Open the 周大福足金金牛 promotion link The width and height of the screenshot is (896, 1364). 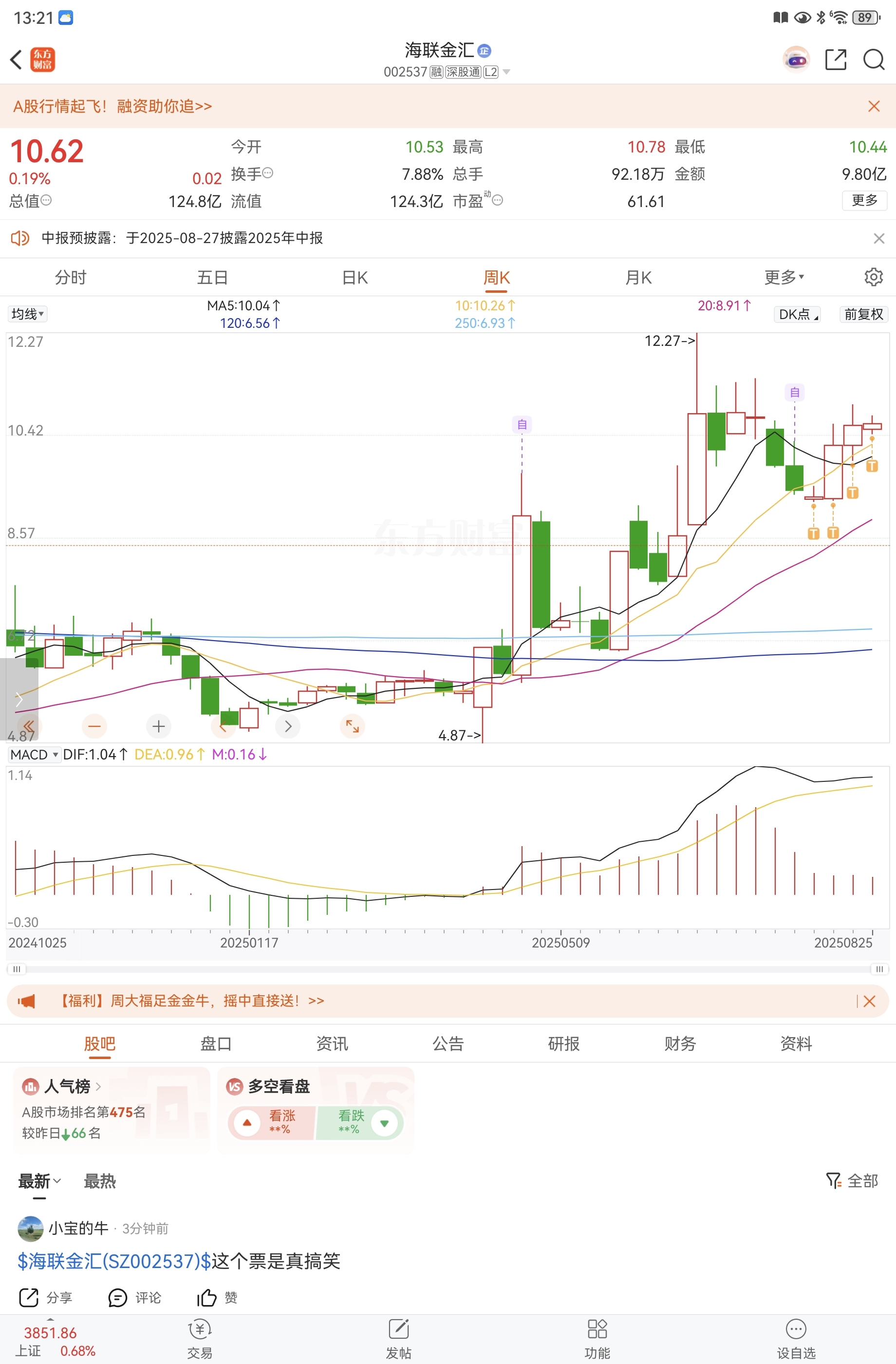tap(192, 1001)
